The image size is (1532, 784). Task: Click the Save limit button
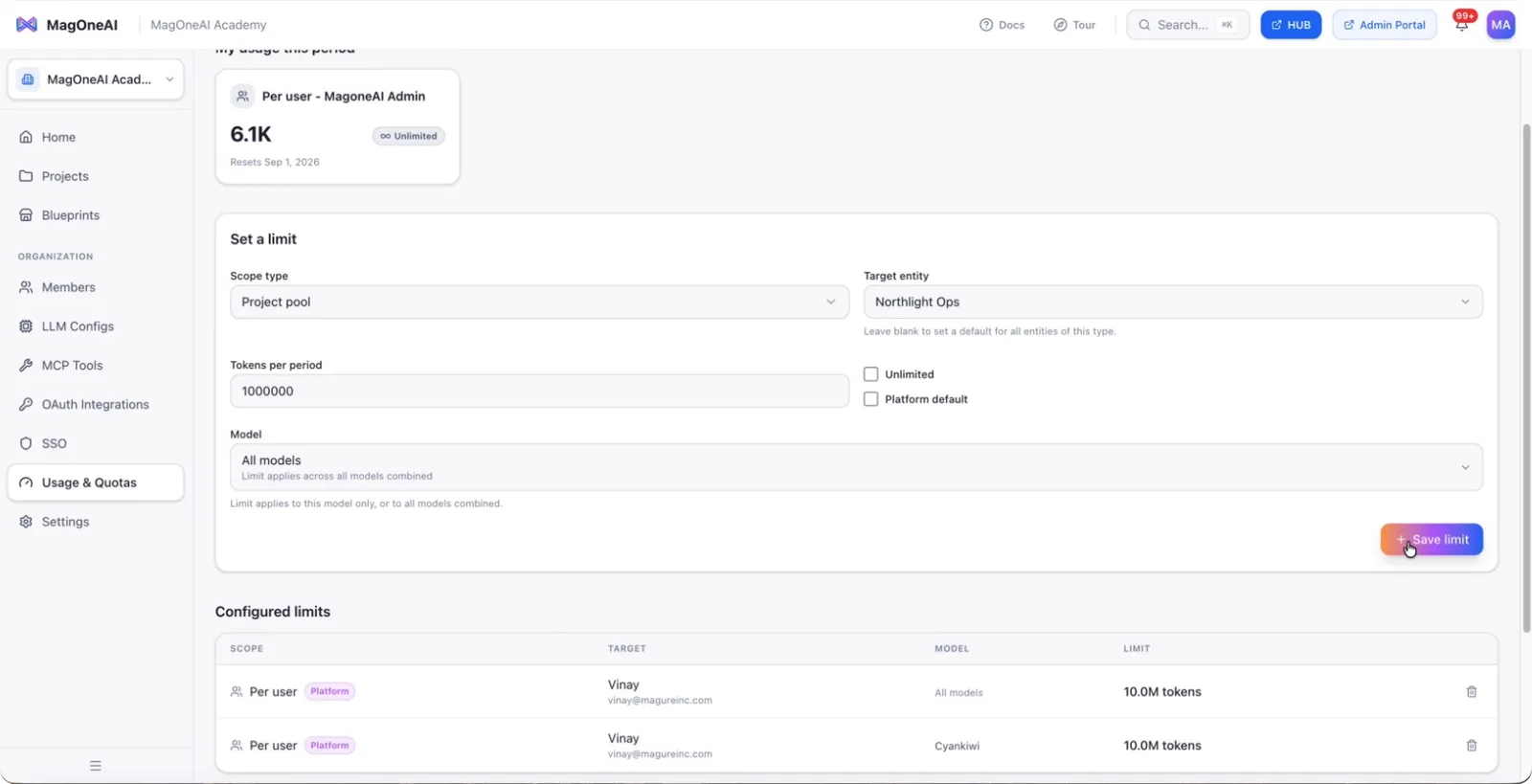pos(1431,540)
